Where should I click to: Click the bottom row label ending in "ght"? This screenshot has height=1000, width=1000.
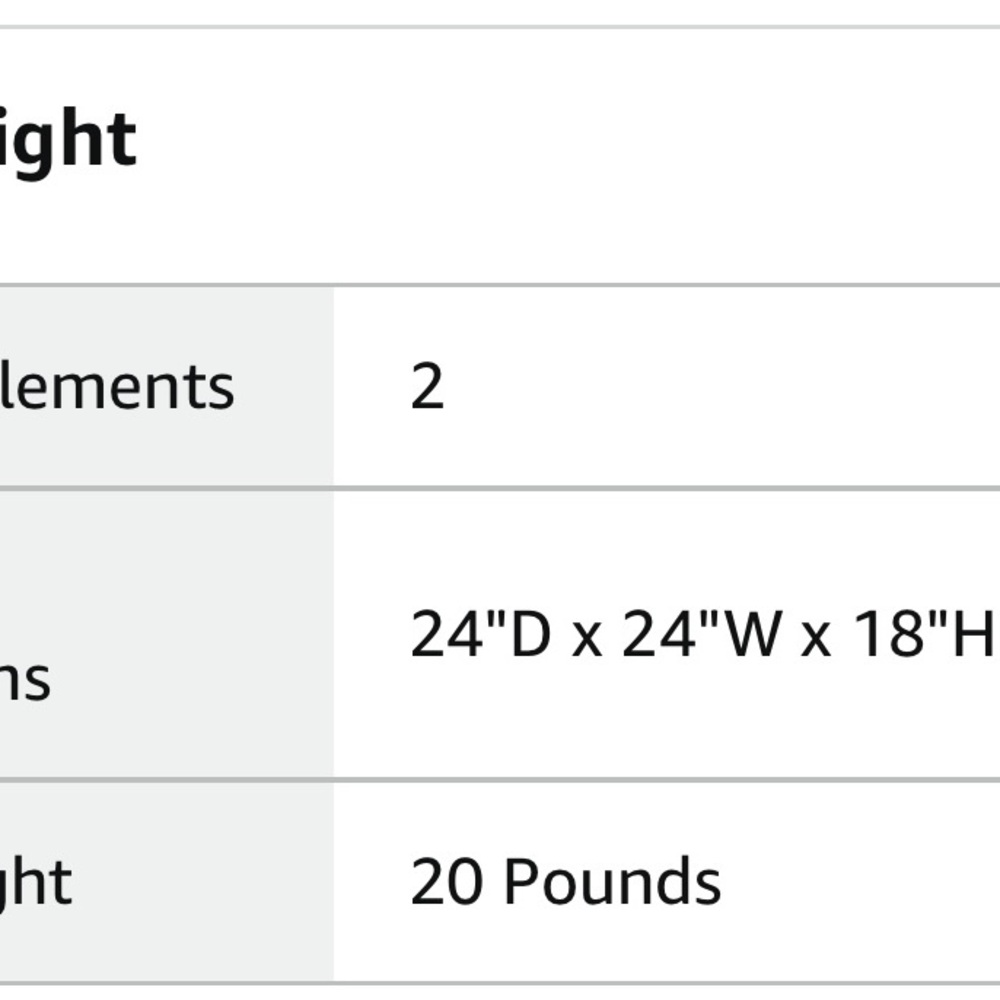(x=37, y=882)
